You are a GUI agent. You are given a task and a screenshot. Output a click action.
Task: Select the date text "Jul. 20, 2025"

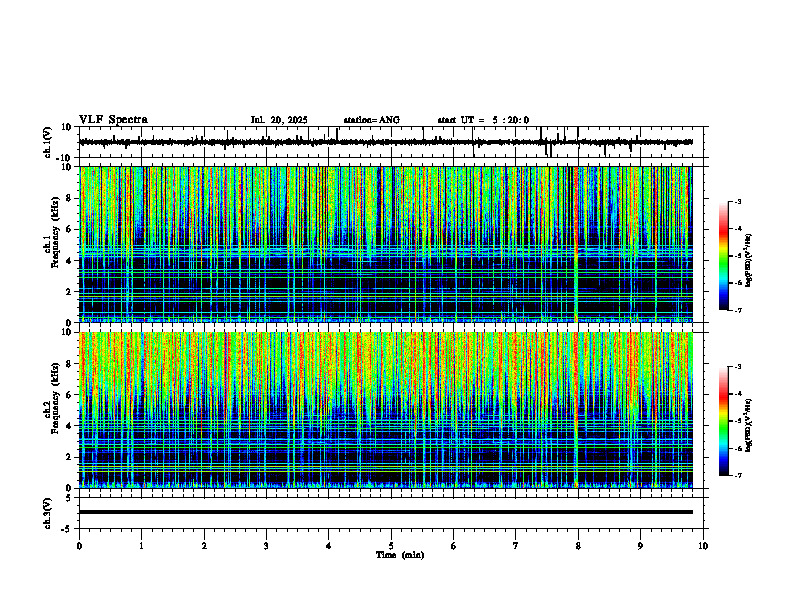[279, 120]
